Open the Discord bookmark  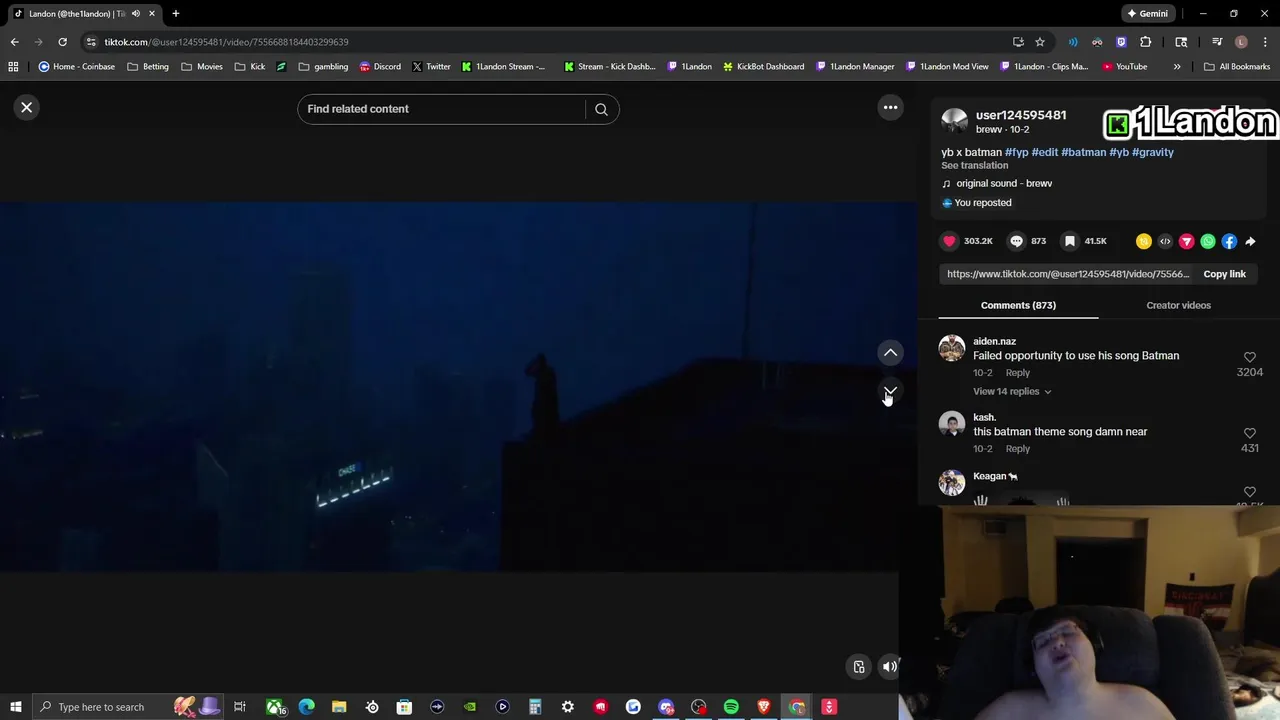pos(380,66)
